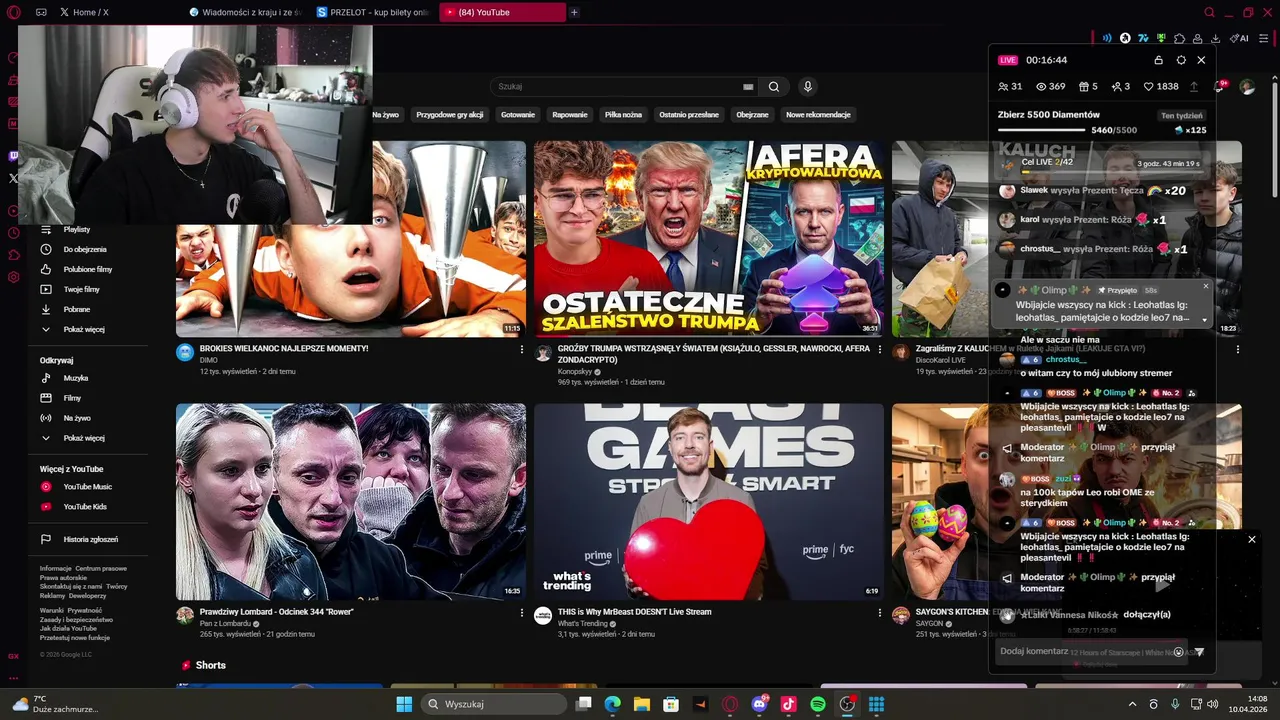Select the (84) YouTube tab
This screenshot has height=720, width=1280.
point(502,12)
